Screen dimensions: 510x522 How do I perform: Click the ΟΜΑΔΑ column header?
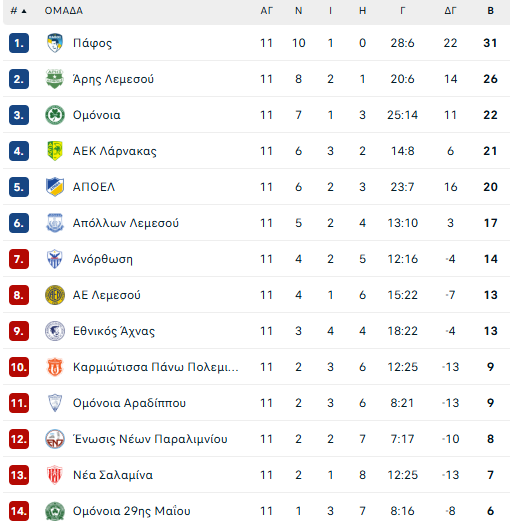(x=64, y=11)
